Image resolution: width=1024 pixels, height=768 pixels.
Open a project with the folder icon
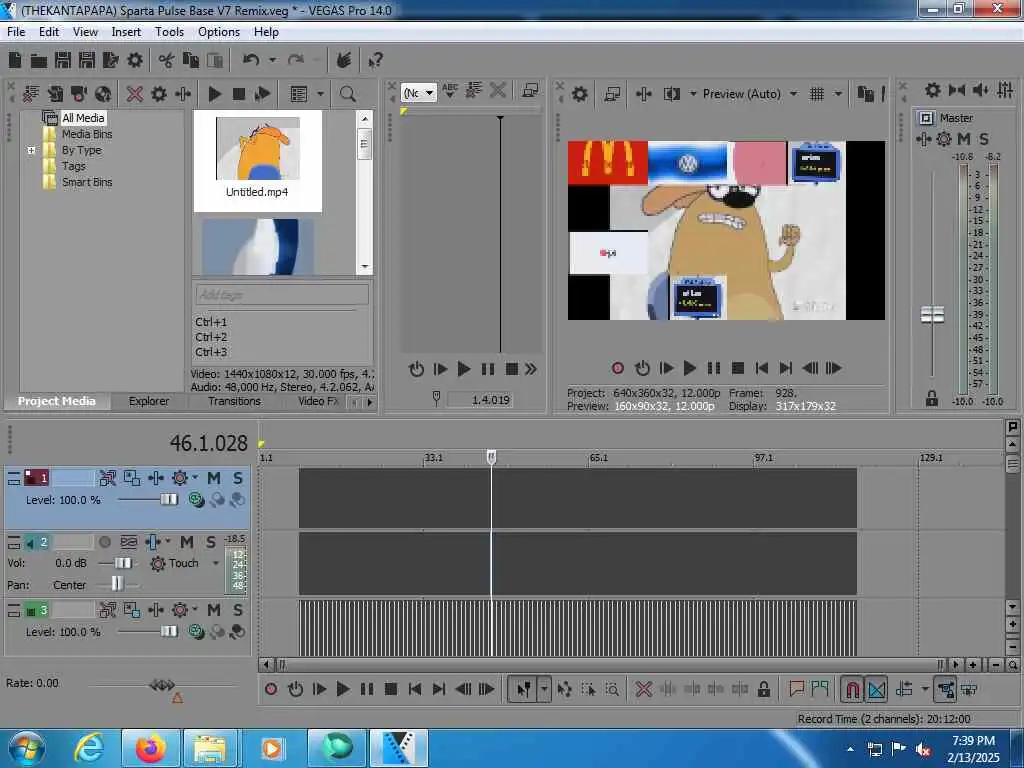pos(39,61)
